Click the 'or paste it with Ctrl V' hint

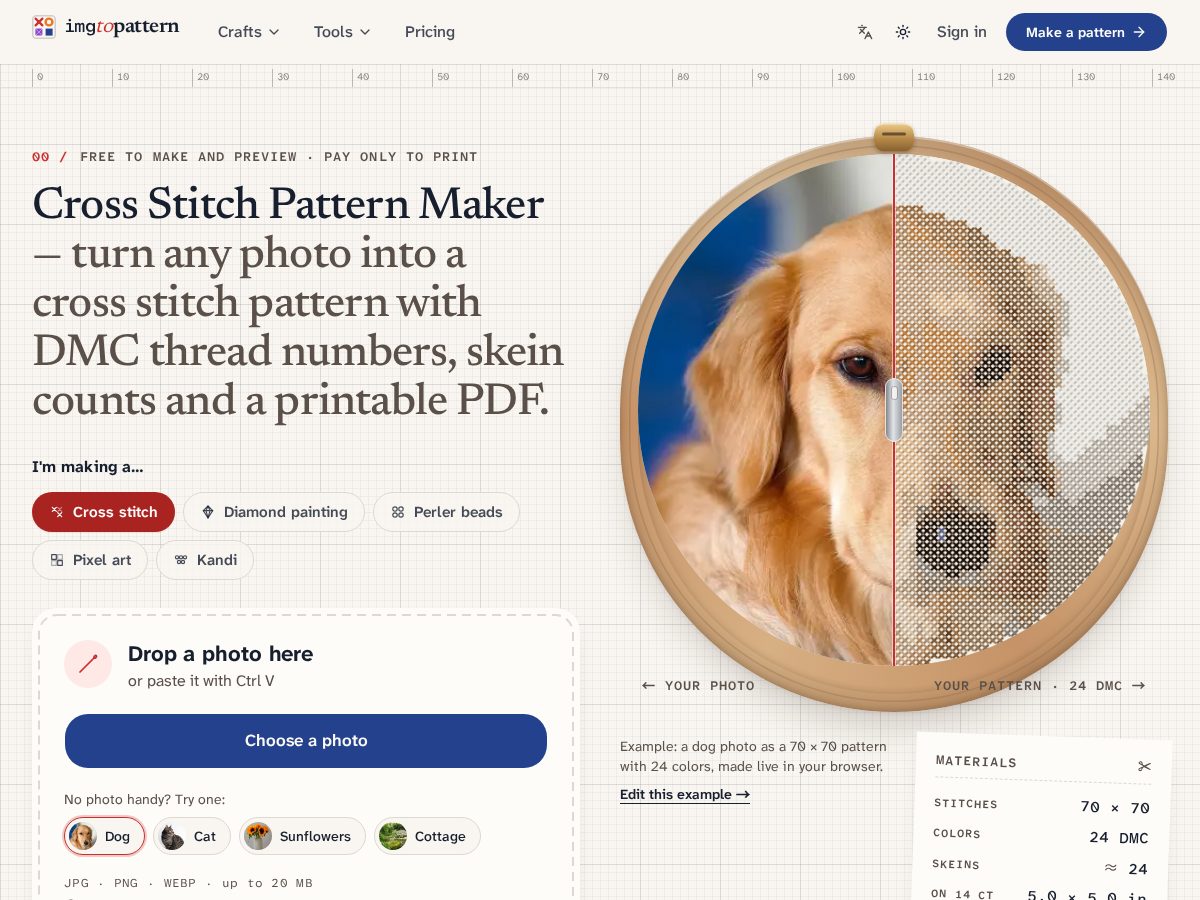(x=201, y=681)
